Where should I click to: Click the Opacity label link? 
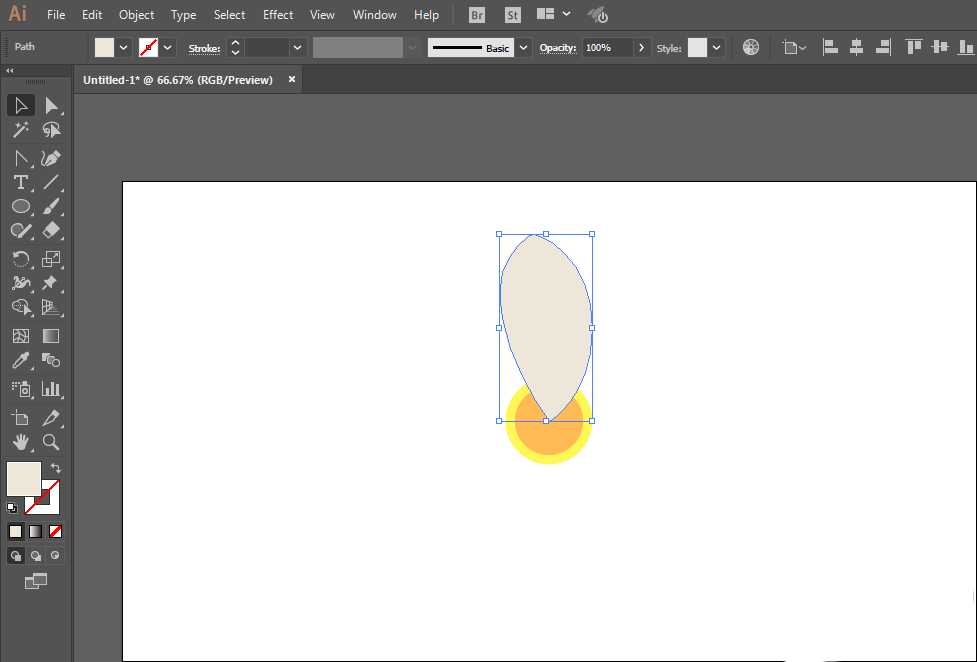coord(558,48)
